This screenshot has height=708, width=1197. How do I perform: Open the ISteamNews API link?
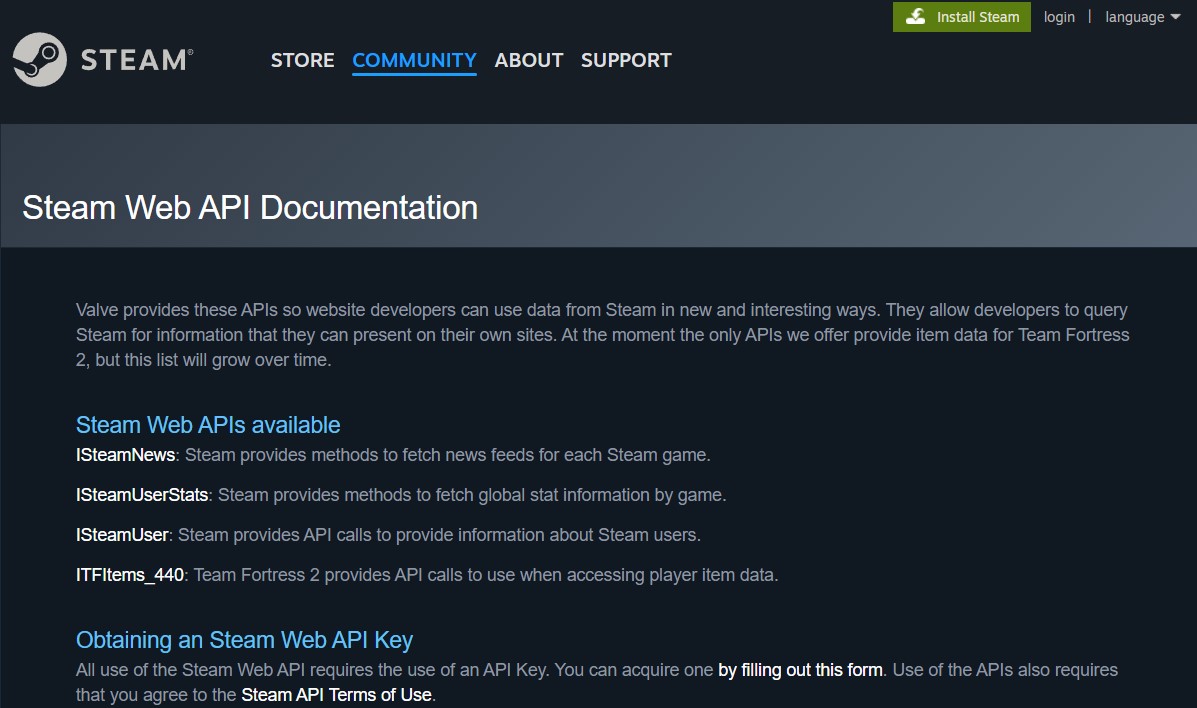(125, 455)
